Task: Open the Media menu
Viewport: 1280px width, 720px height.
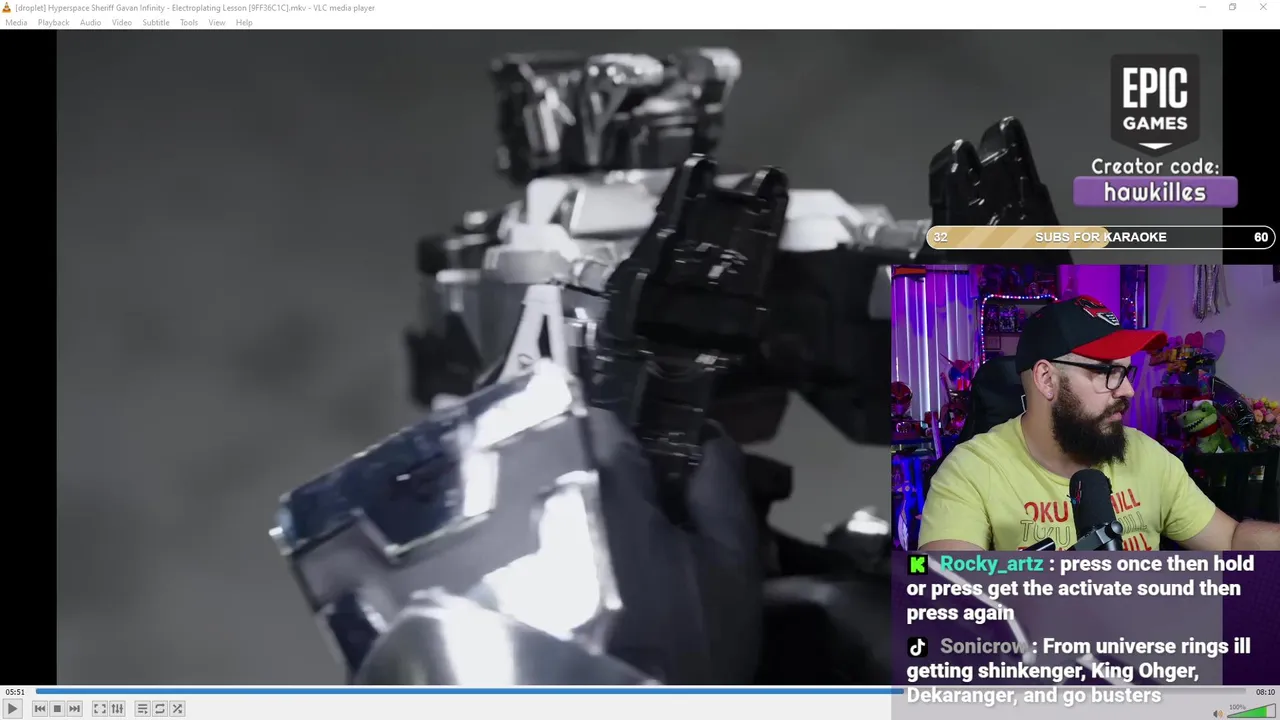Action: pyautogui.click(x=16, y=22)
